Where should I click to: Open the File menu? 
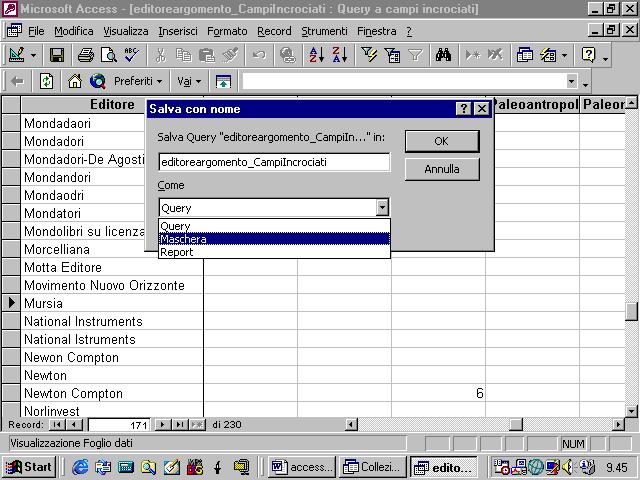click(36, 31)
